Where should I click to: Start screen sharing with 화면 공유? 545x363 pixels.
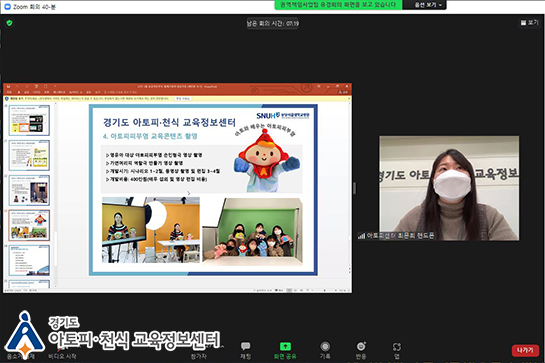click(x=285, y=350)
